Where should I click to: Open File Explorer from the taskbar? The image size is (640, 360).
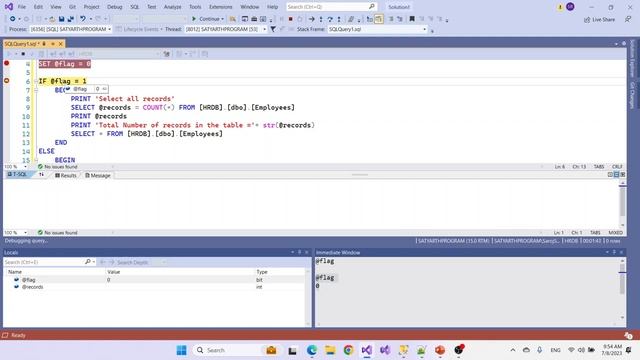coord(330,350)
